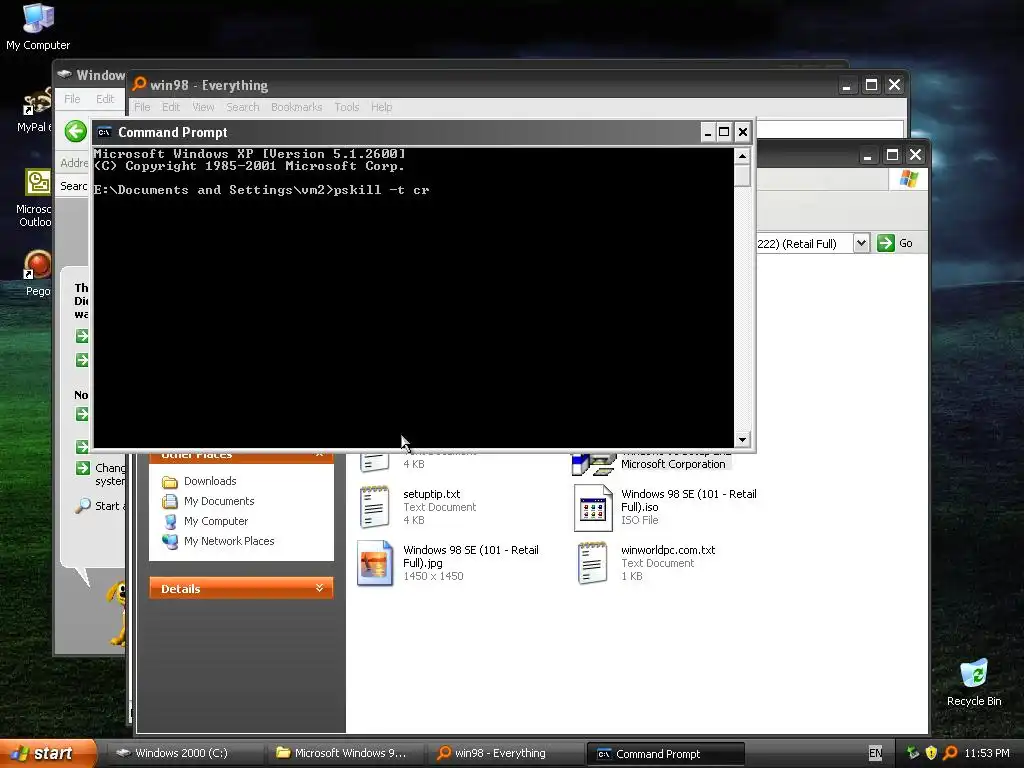
Task: Select the Windows 98 SE .jpg file icon
Action: click(375, 562)
